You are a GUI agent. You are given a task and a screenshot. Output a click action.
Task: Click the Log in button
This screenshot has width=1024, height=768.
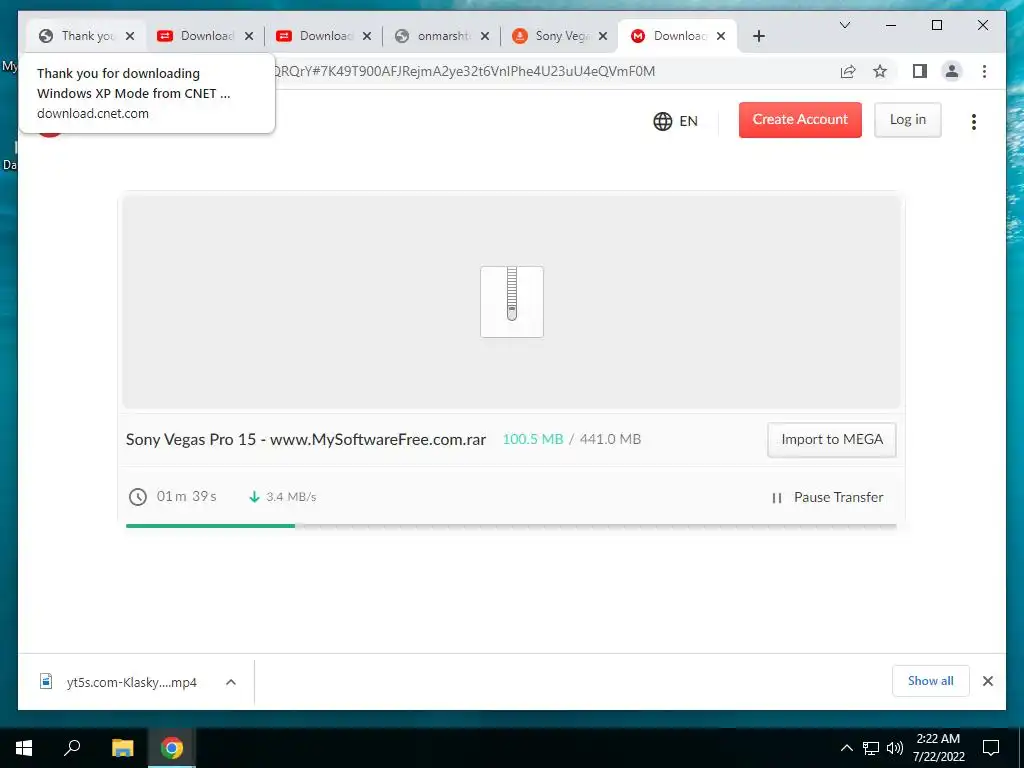click(x=908, y=120)
